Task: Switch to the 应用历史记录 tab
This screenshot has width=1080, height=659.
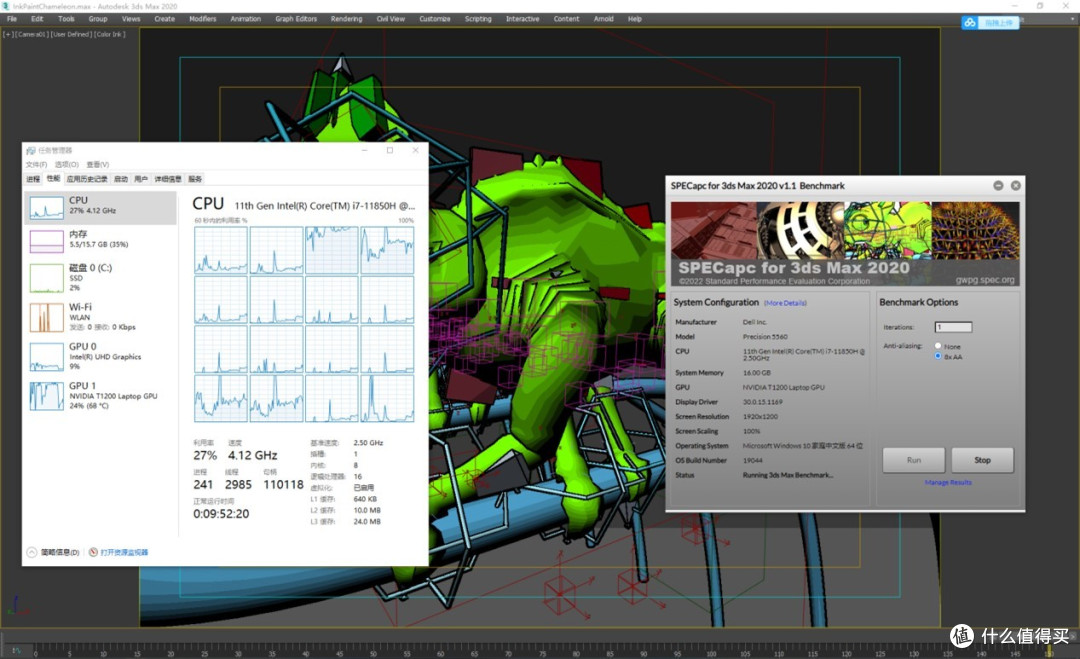Action: [x=87, y=179]
